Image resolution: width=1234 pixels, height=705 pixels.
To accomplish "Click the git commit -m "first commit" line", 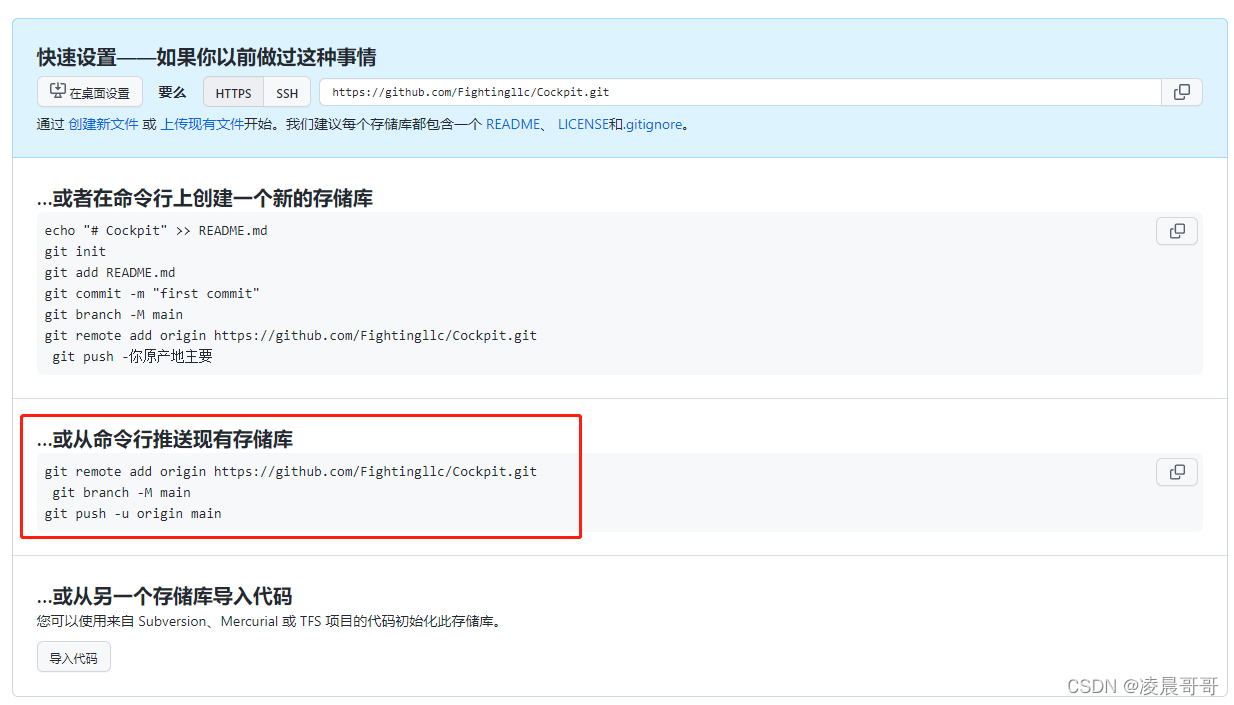I will (152, 293).
